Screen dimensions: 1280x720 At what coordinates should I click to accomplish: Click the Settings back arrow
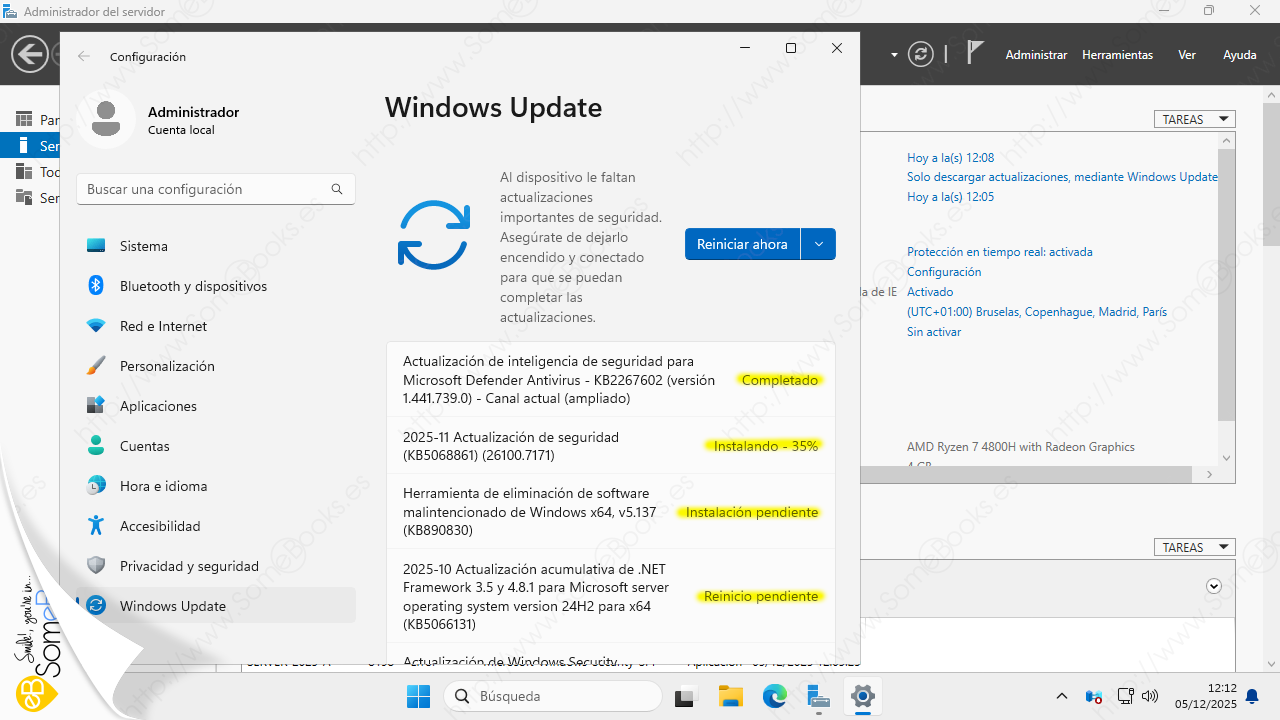click(x=84, y=57)
